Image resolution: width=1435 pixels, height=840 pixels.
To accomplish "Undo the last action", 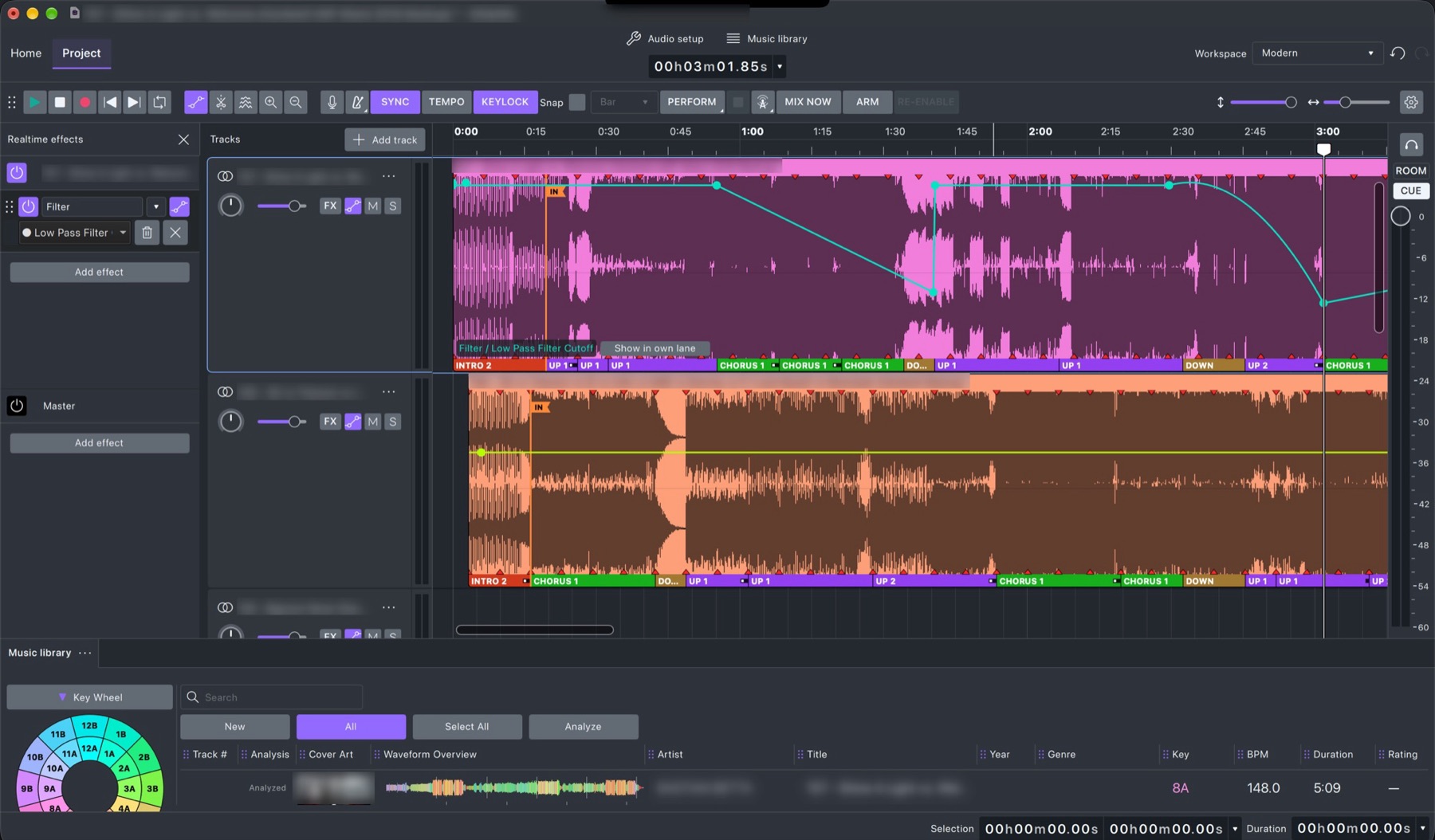I will (1398, 53).
